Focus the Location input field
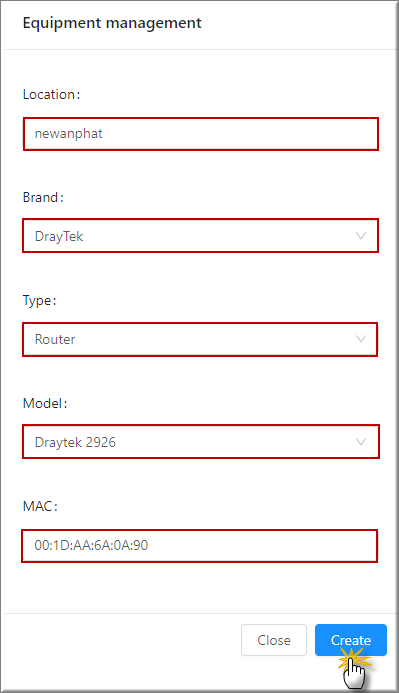 pyautogui.click(x=201, y=134)
